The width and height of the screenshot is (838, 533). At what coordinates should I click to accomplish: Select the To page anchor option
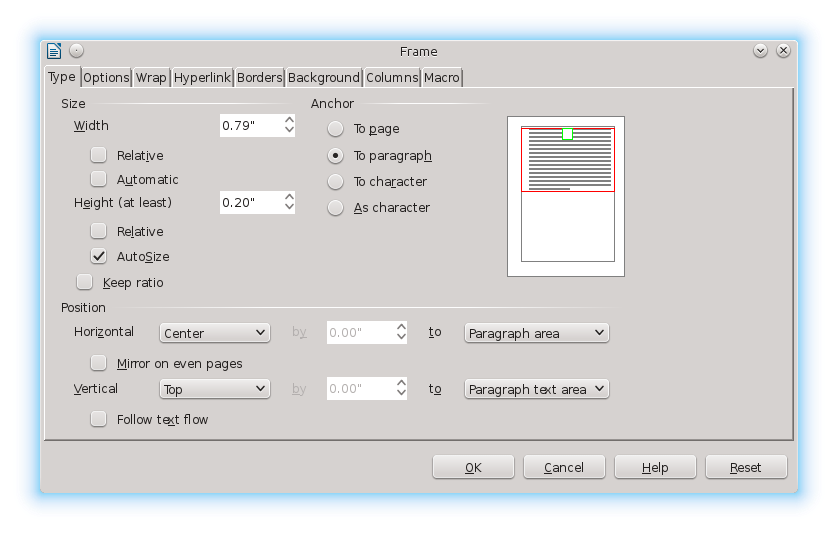coord(335,128)
